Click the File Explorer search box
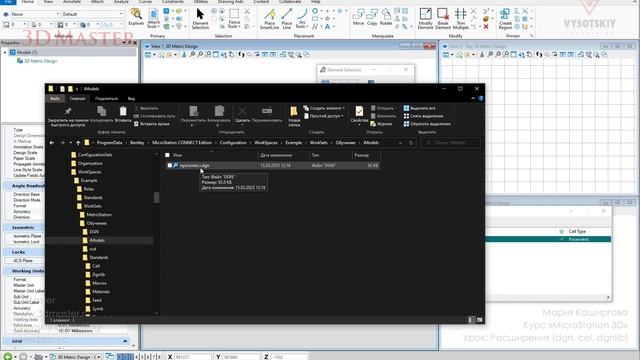The width and height of the screenshot is (640, 360). coord(451,143)
